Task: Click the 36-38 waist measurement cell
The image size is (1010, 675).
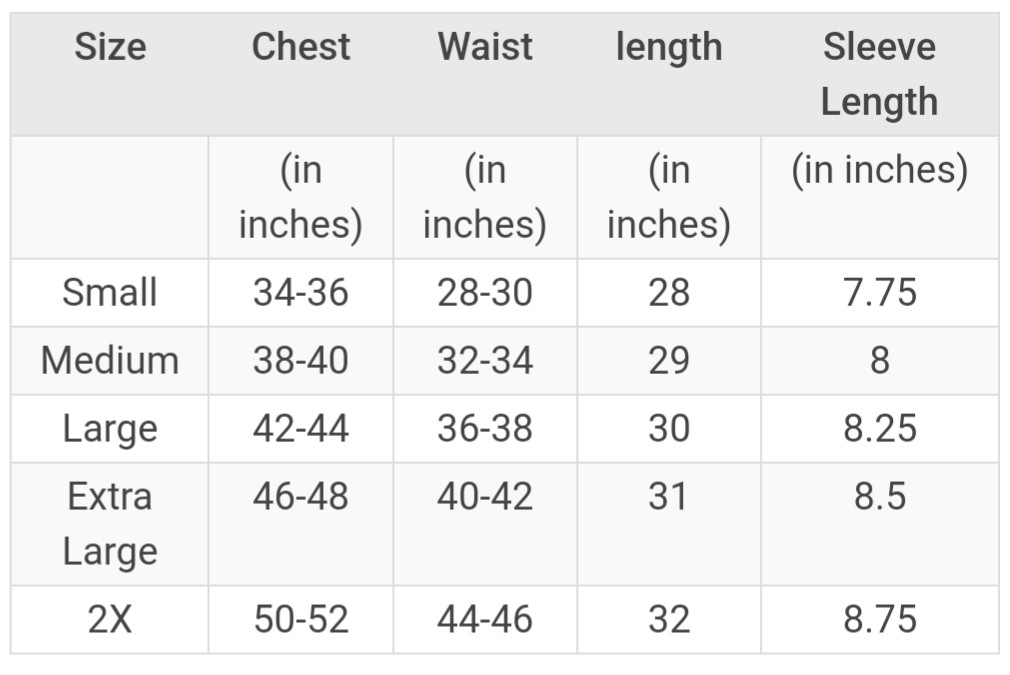Action: point(485,429)
